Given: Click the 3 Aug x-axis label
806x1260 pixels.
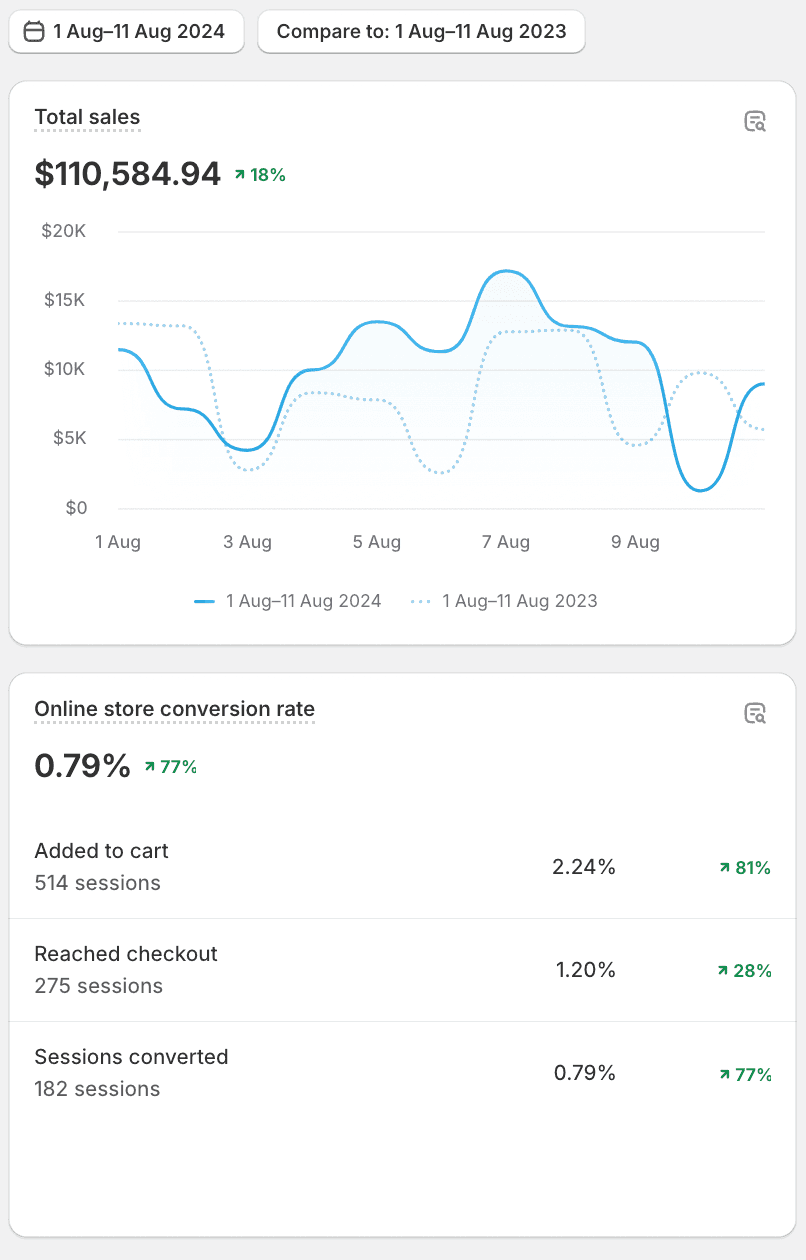Looking at the screenshot, I should pyautogui.click(x=248, y=542).
